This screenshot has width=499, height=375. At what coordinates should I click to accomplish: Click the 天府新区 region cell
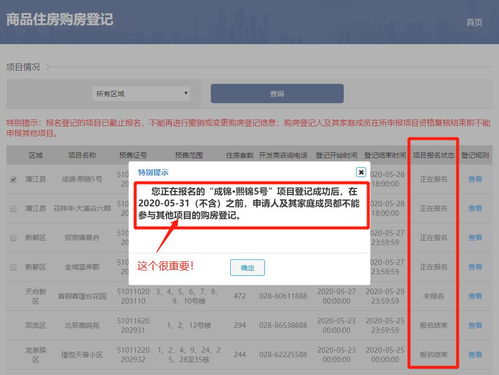[35, 296]
